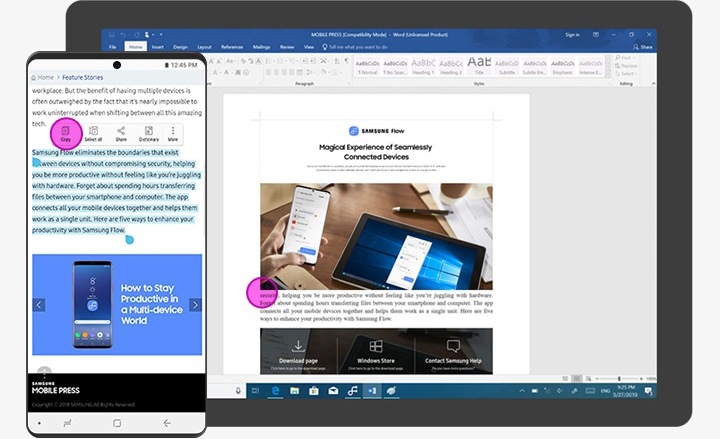Tap Copy in the phone text menu
Viewport: 720px width, 439px height.
pyautogui.click(x=66, y=133)
